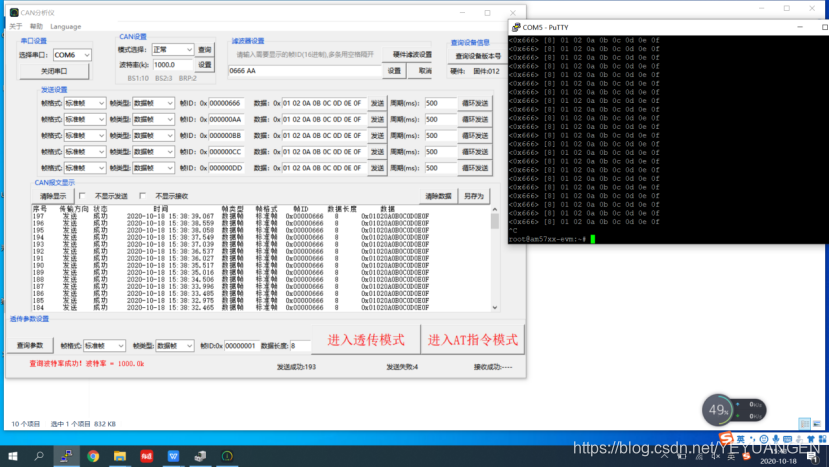Expand first row 帧格式 标准帧 dropdown
The width and height of the screenshot is (830, 467).
pyautogui.click(x=85, y=103)
